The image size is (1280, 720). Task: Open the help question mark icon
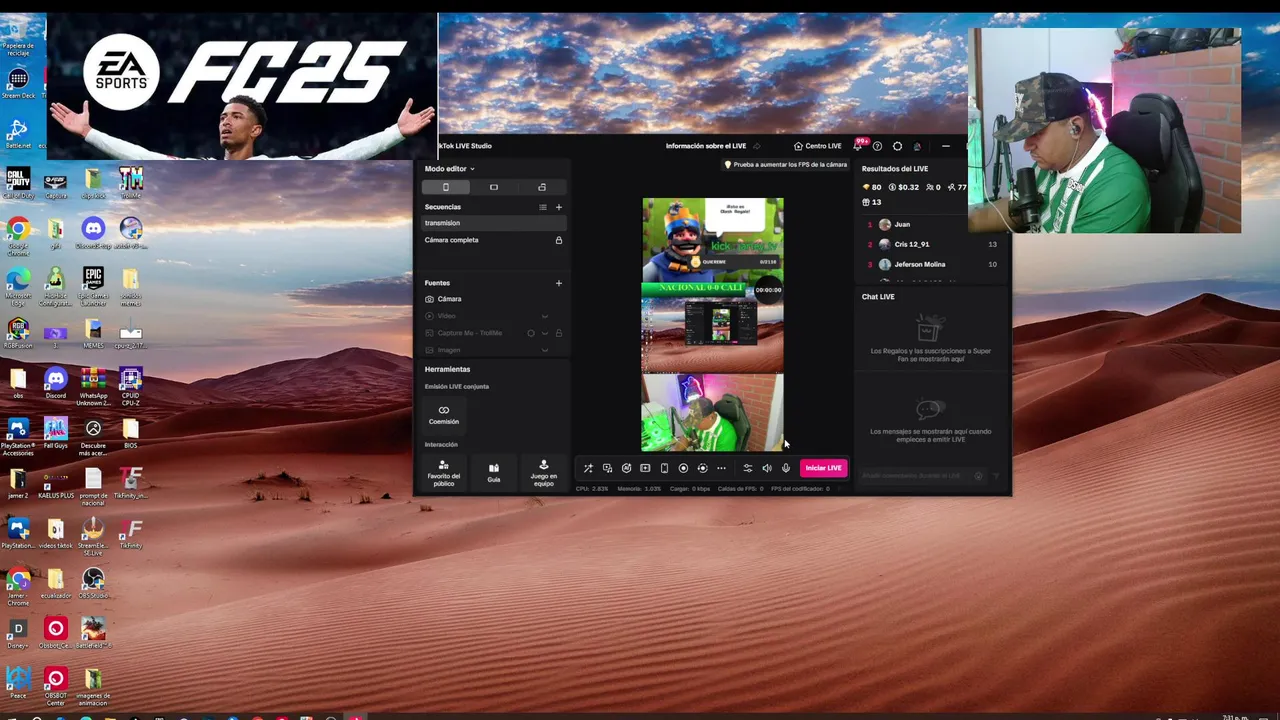[x=877, y=146]
